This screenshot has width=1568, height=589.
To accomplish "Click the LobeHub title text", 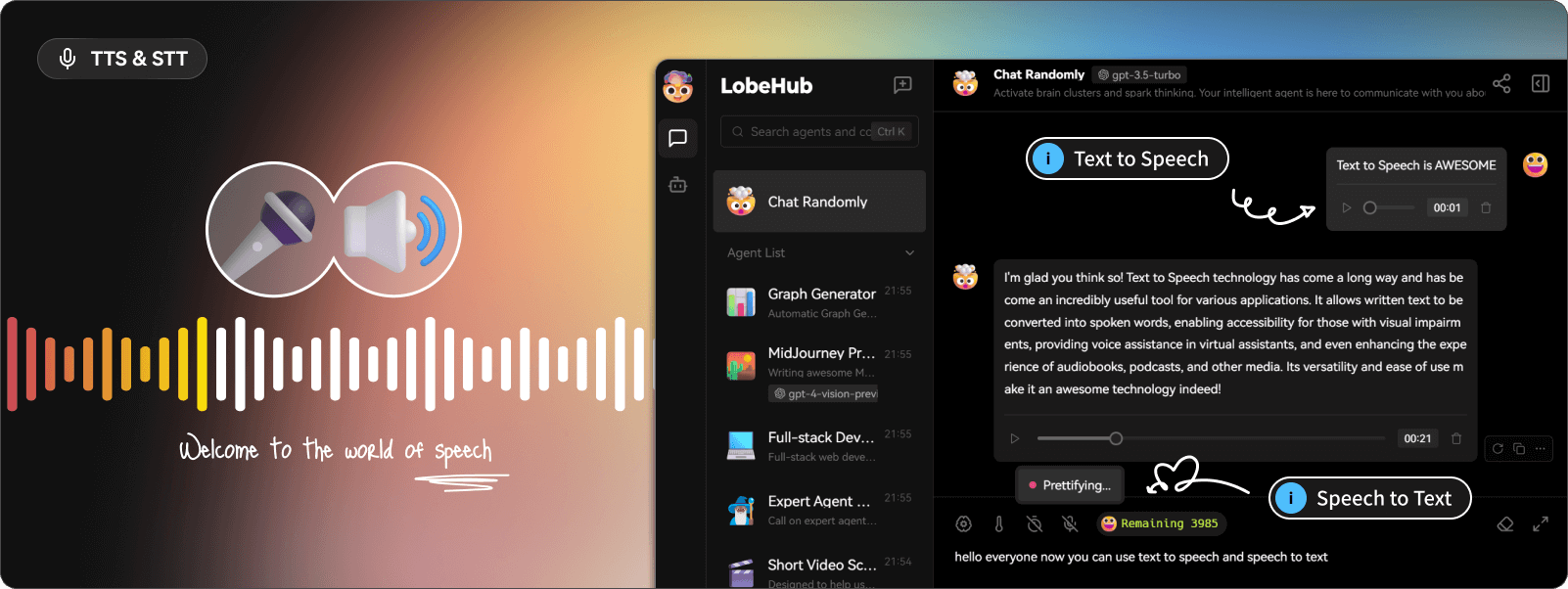I will pyautogui.click(x=766, y=85).
